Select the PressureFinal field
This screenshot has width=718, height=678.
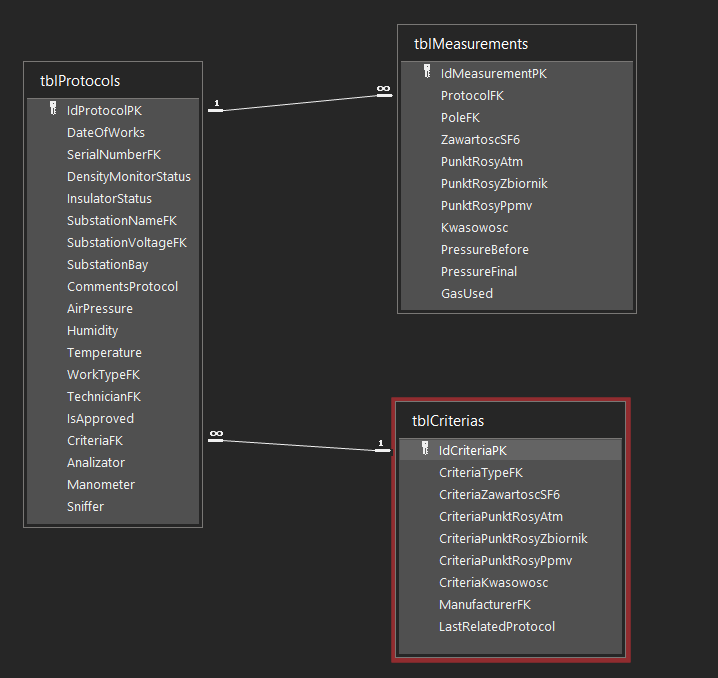click(x=479, y=271)
